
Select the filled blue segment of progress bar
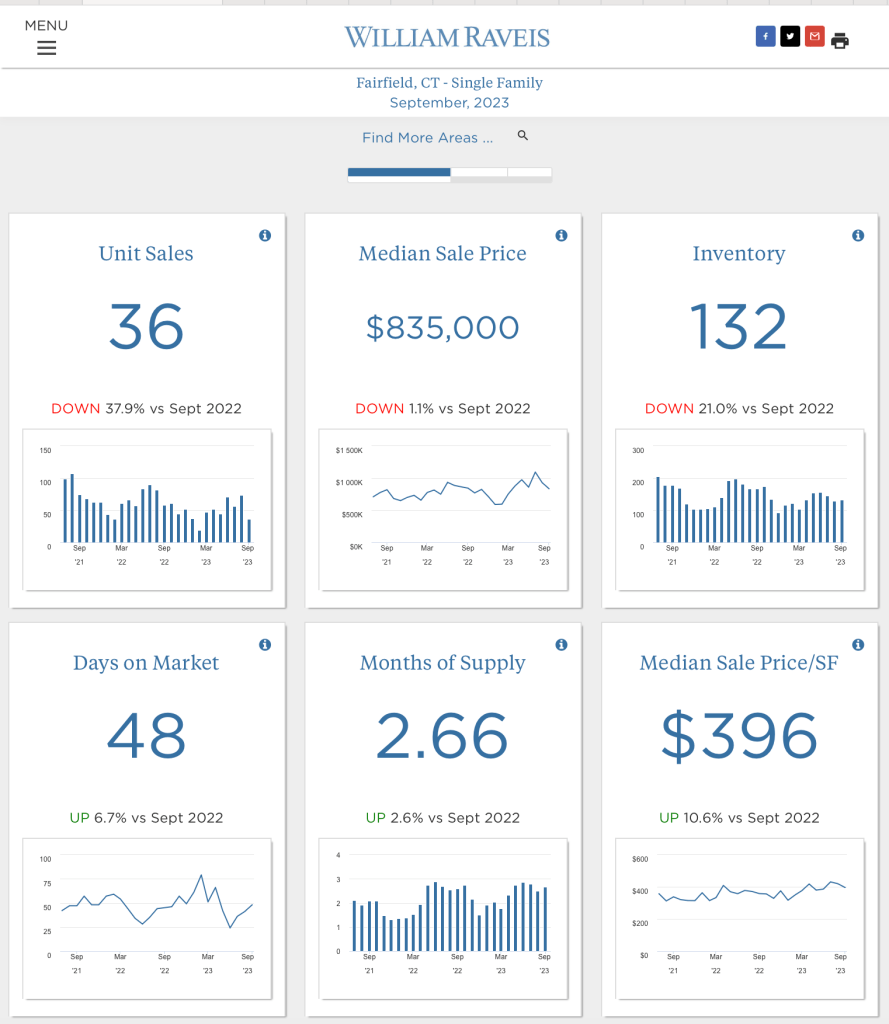pos(399,172)
